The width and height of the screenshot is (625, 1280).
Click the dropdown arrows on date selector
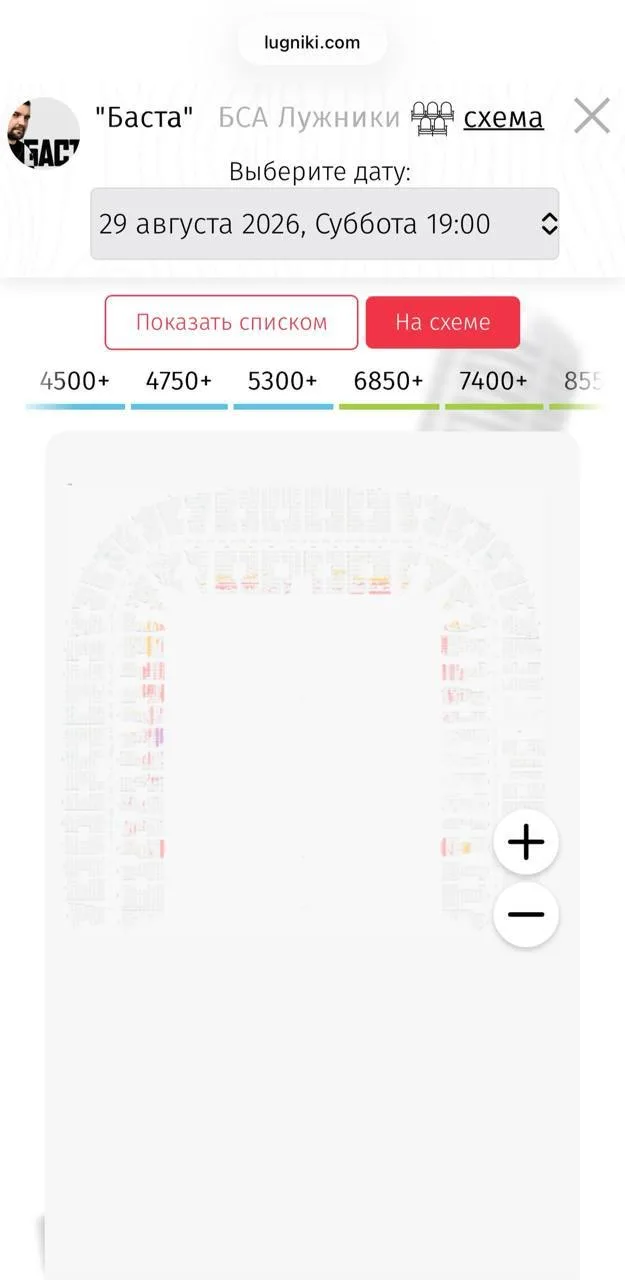pos(549,224)
